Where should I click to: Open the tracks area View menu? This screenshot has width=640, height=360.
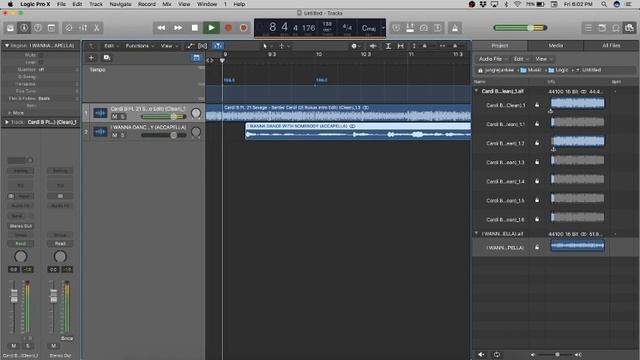169,46
